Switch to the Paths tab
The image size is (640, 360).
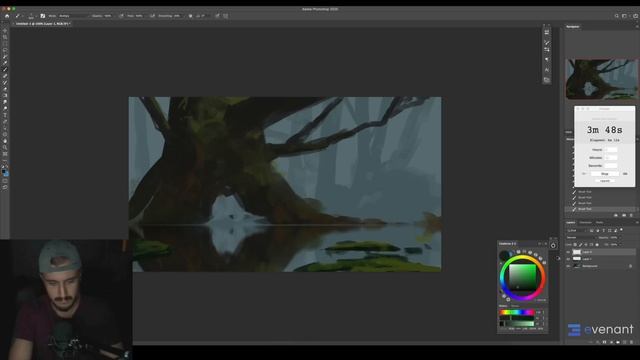(599, 222)
